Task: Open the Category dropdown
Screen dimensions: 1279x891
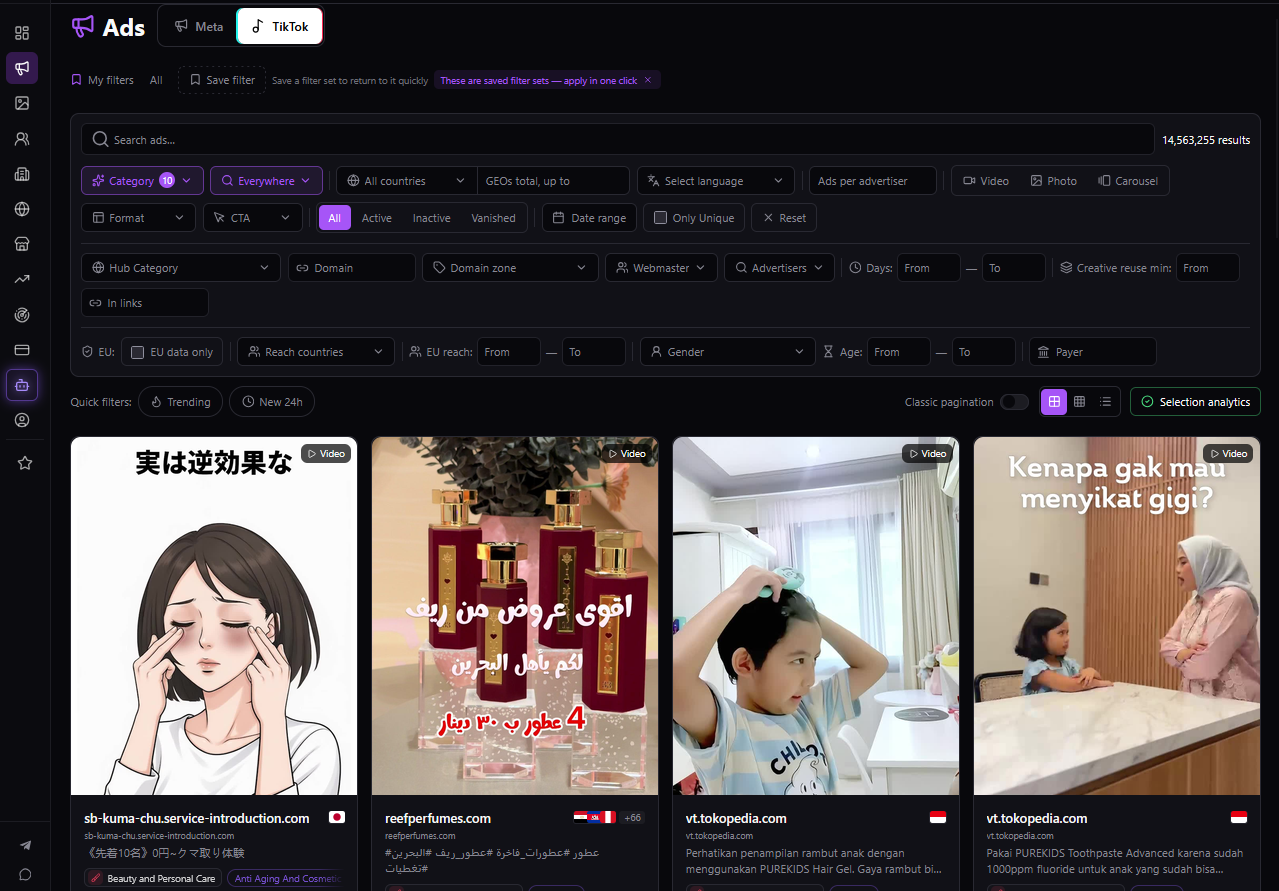Action: (x=142, y=181)
